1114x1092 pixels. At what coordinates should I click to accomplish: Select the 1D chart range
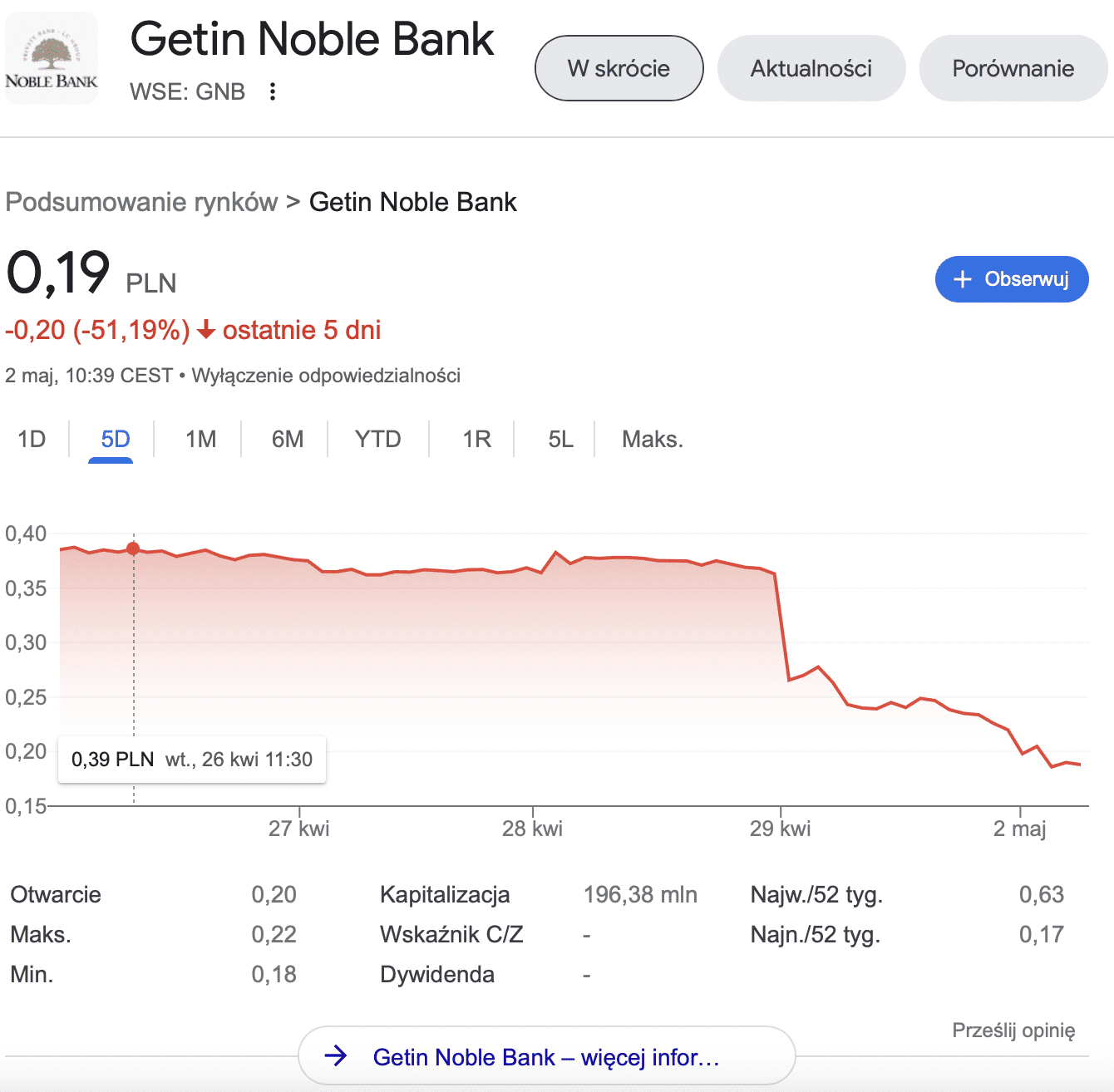[32, 439]
